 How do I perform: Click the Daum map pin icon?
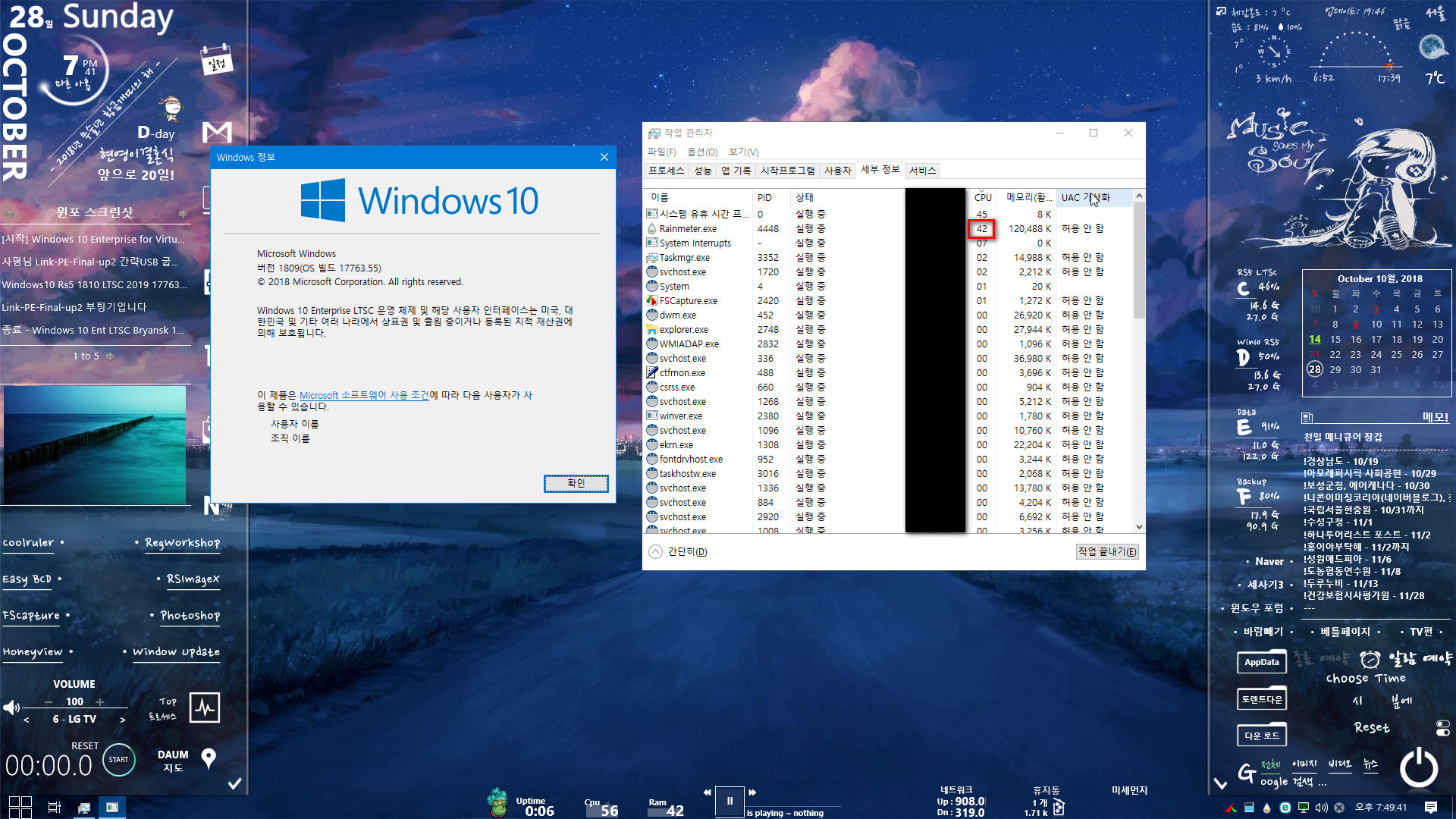[x=209, y=758]
